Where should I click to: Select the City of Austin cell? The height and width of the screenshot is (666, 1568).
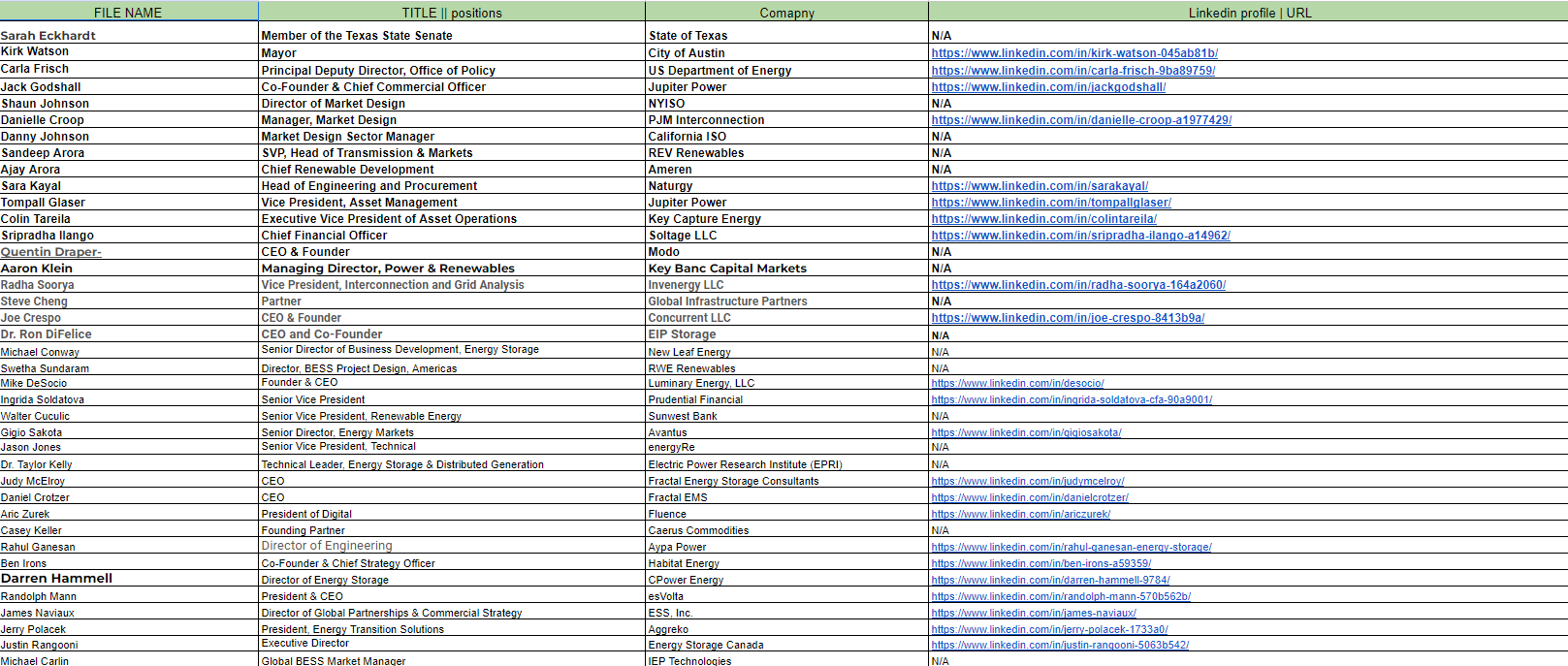(x=786, y=53)
